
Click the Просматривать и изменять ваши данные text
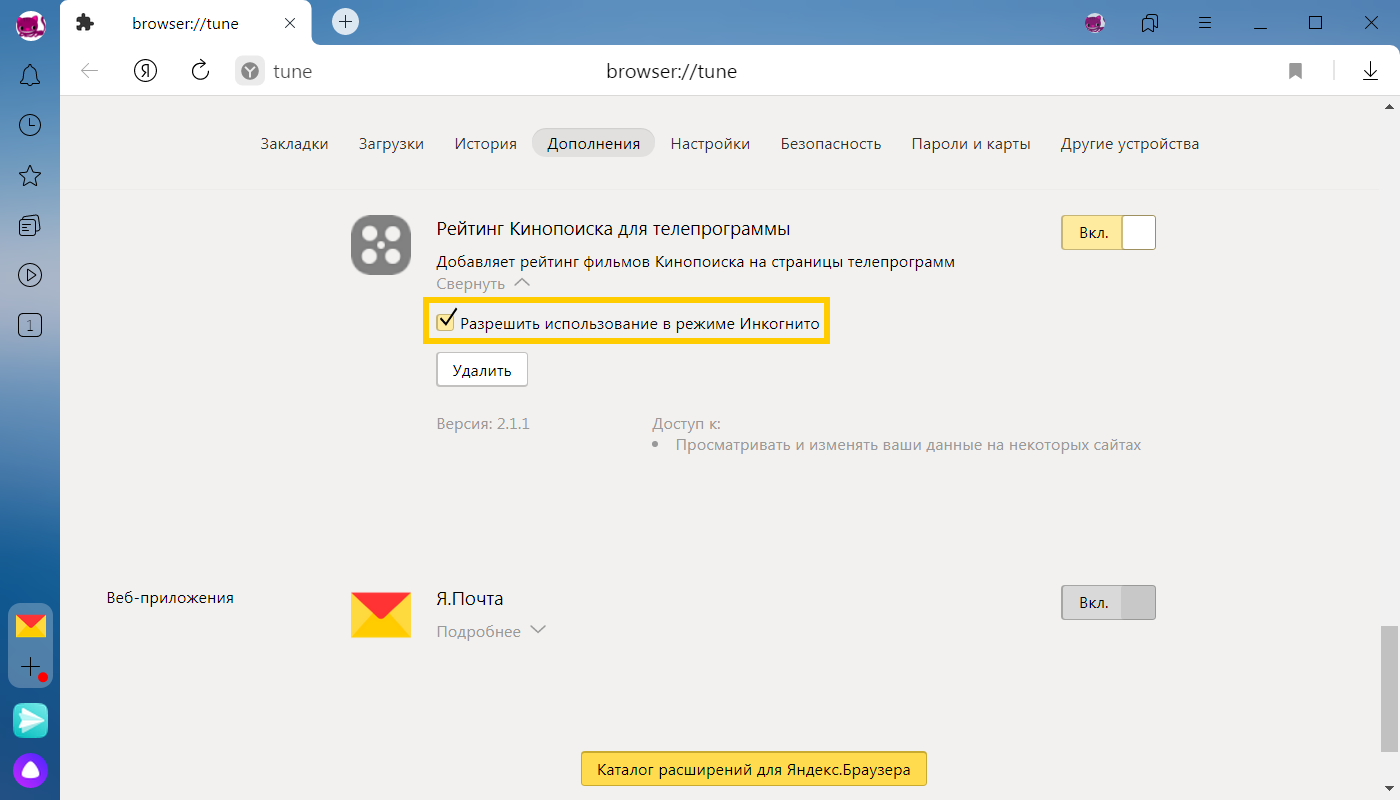(908, 445)
